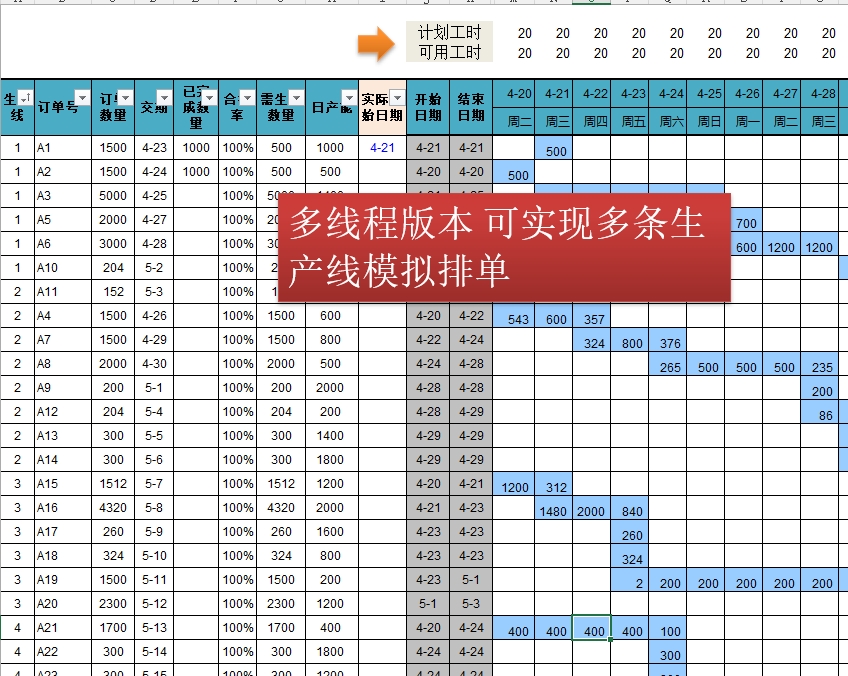Open the 已完成数量 filter dropdown

[209, 98]
